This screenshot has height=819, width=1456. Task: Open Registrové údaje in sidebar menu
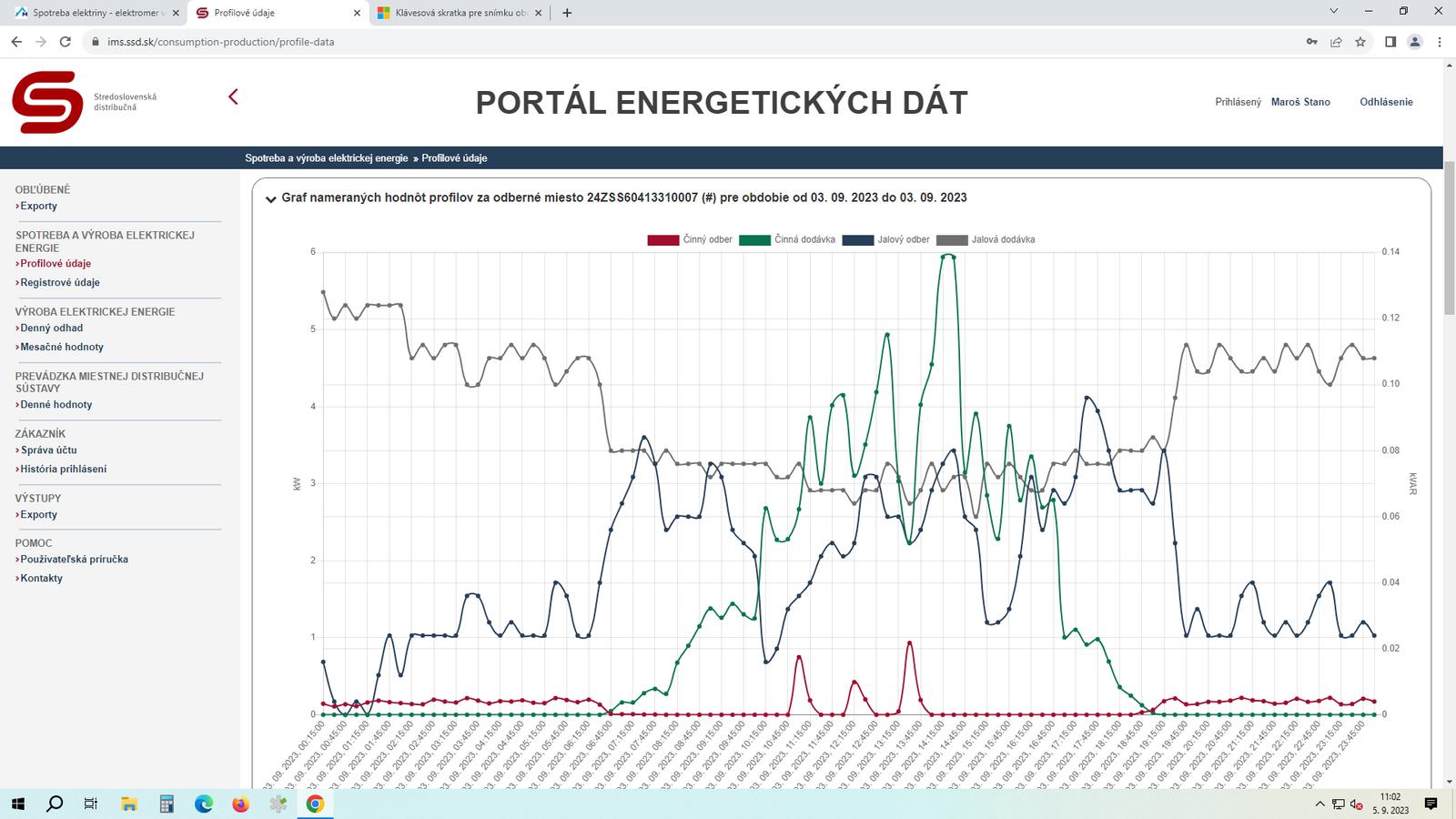pos(60,283)
